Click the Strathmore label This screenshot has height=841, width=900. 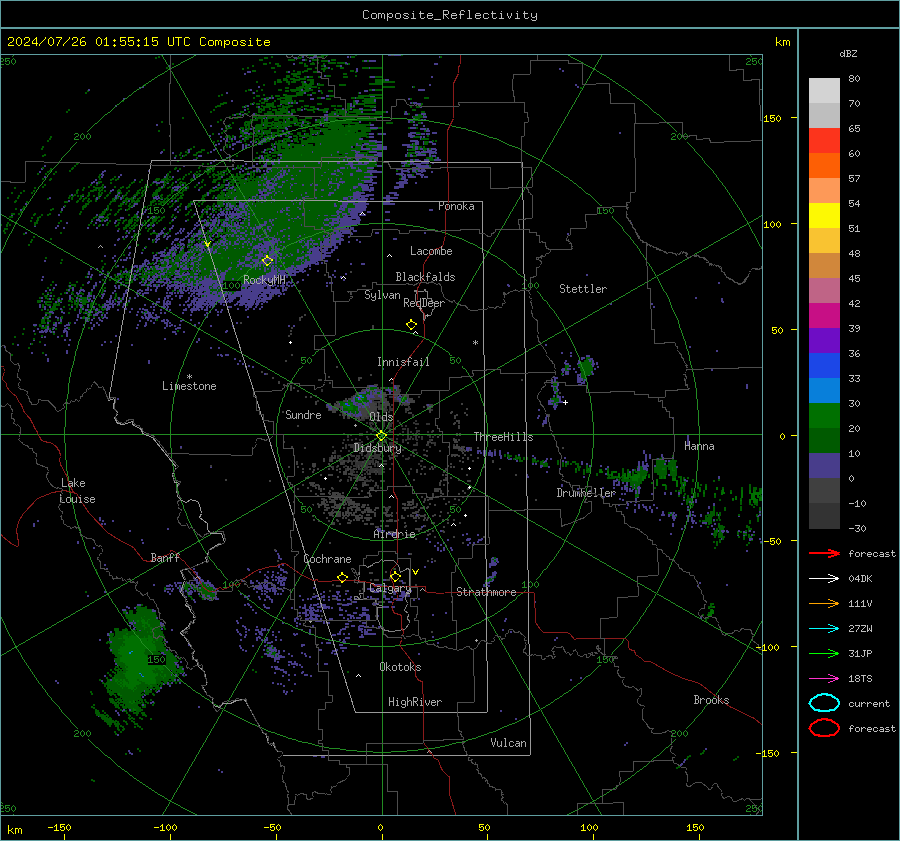click(x=486, y=592)
